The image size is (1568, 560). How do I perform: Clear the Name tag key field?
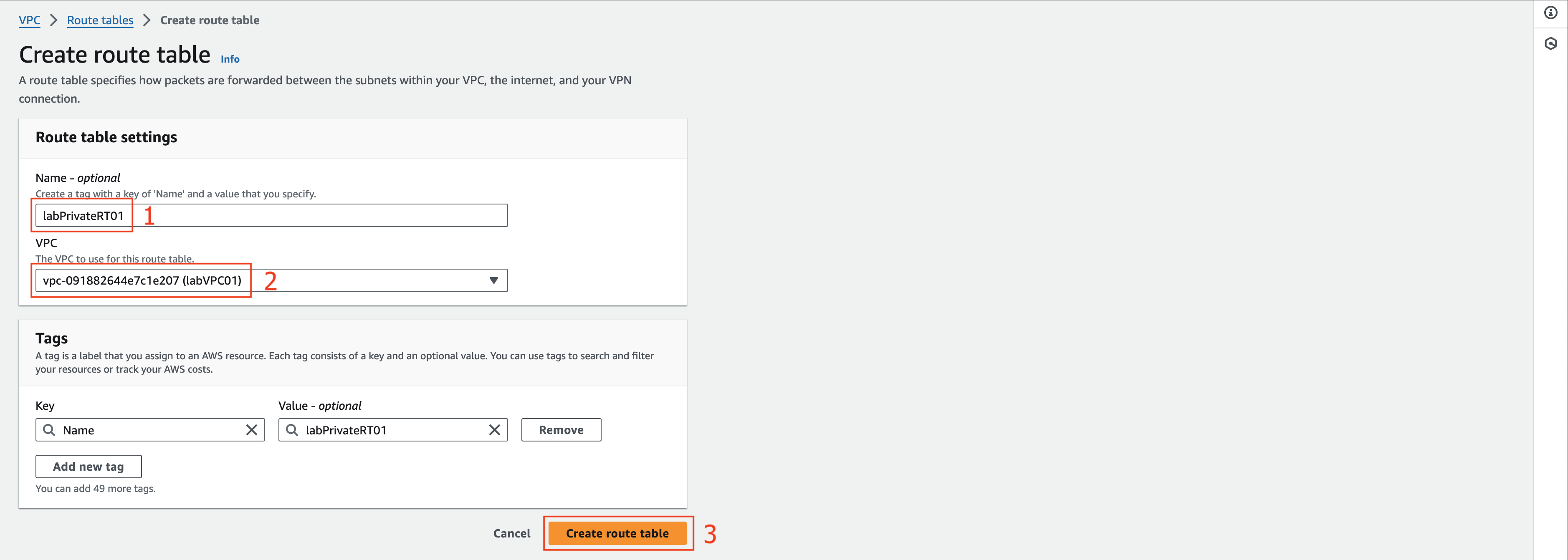click(x=251, y=430)
